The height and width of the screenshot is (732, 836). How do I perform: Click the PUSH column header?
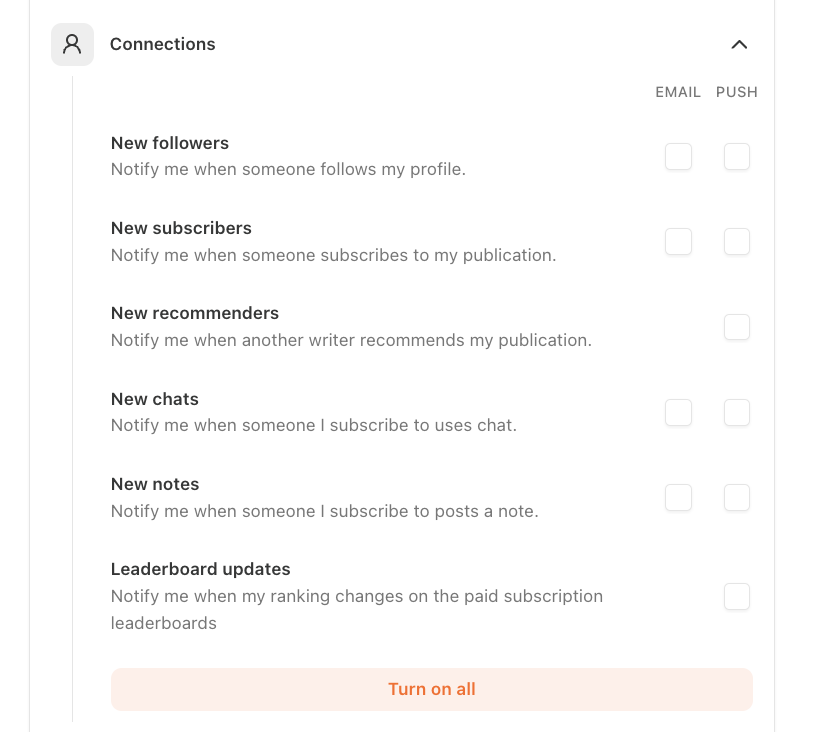click(x=736, y=92)
